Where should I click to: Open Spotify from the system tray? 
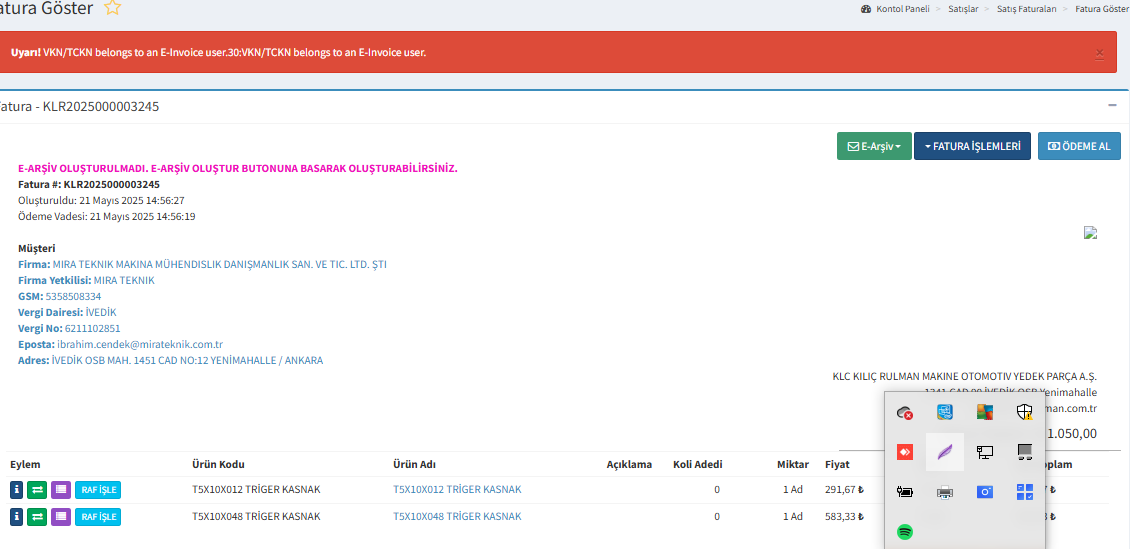coord(905,532)
